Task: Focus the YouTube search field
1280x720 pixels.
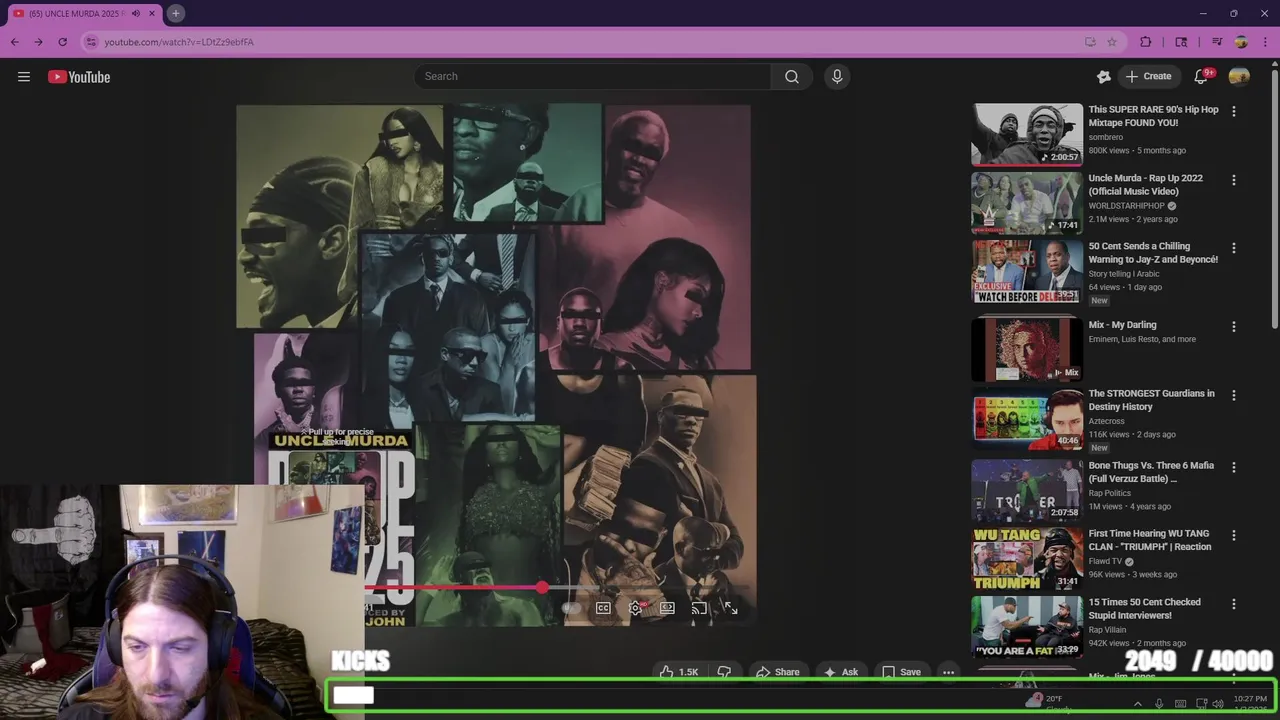Action: point(592,77)
